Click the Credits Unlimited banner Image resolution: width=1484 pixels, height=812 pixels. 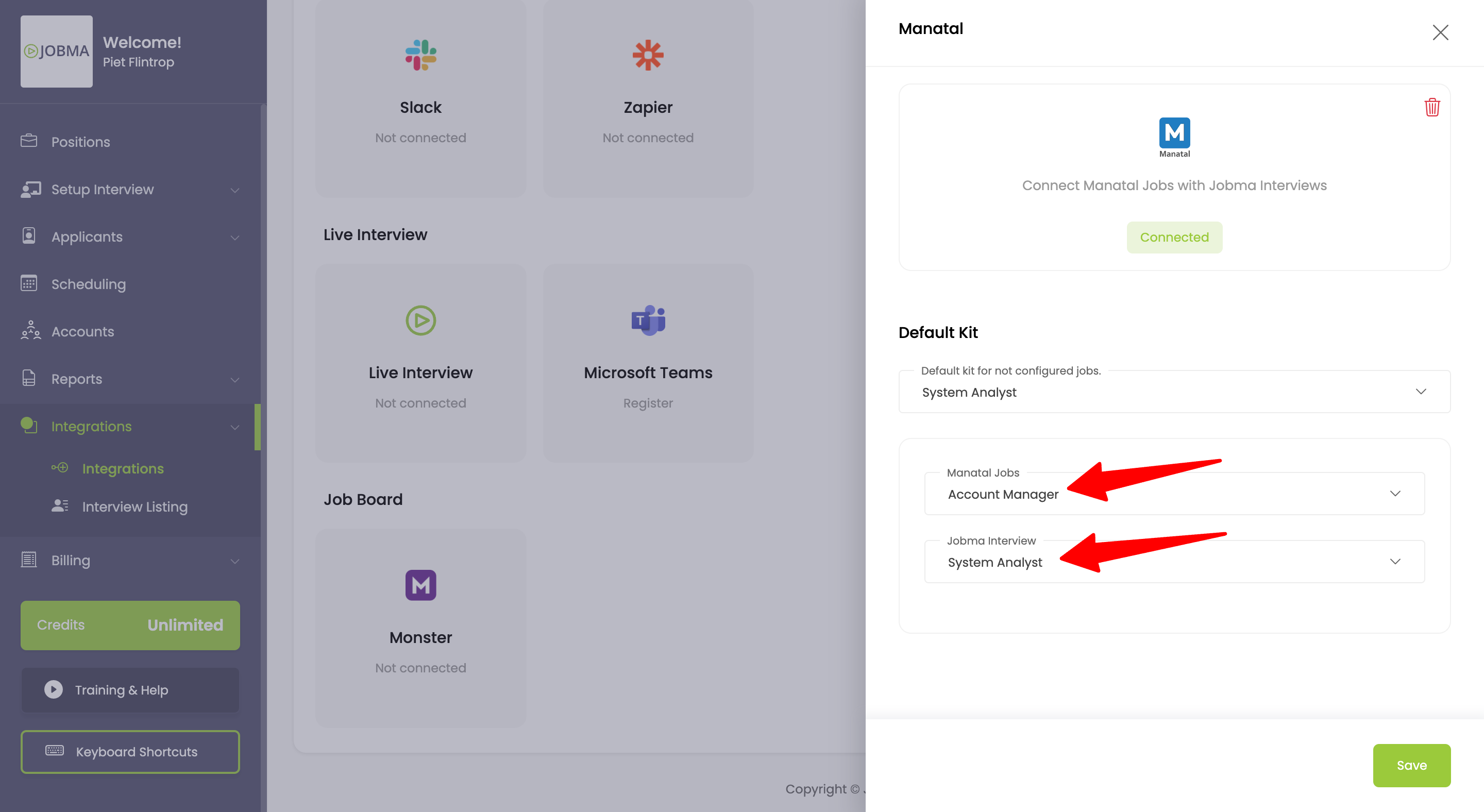point(130,625)
